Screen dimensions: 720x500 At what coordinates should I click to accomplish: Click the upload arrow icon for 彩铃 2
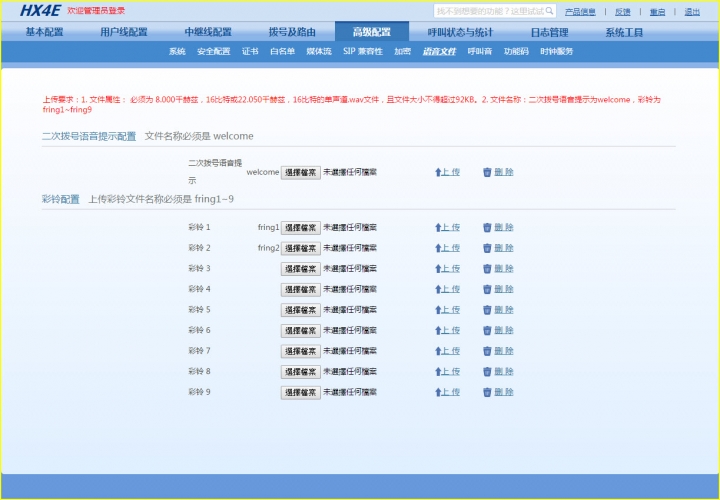(438, 248)
